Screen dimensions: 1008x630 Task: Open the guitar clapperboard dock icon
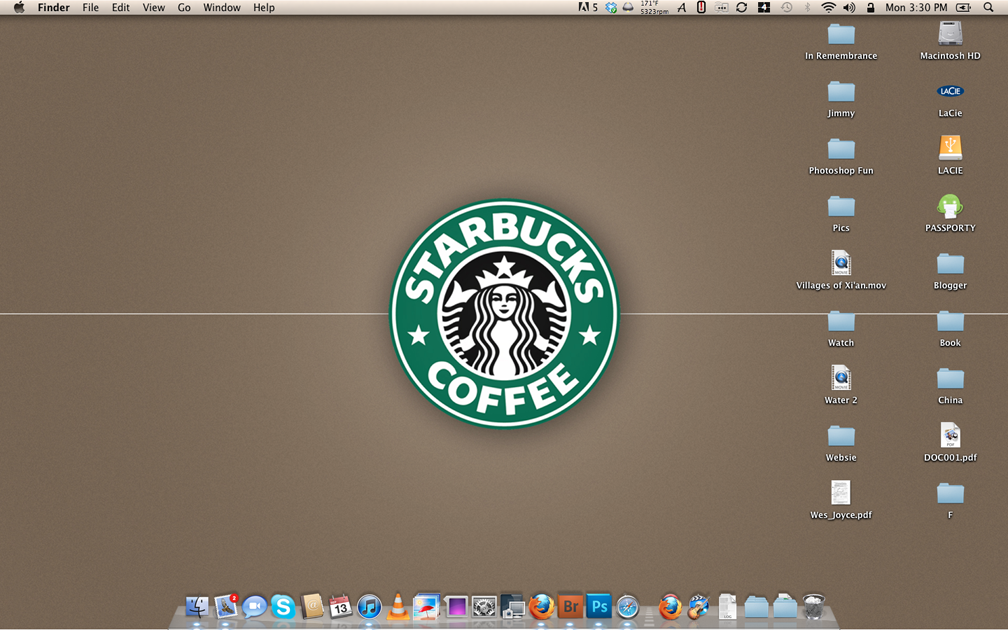(x=698, y=606)
